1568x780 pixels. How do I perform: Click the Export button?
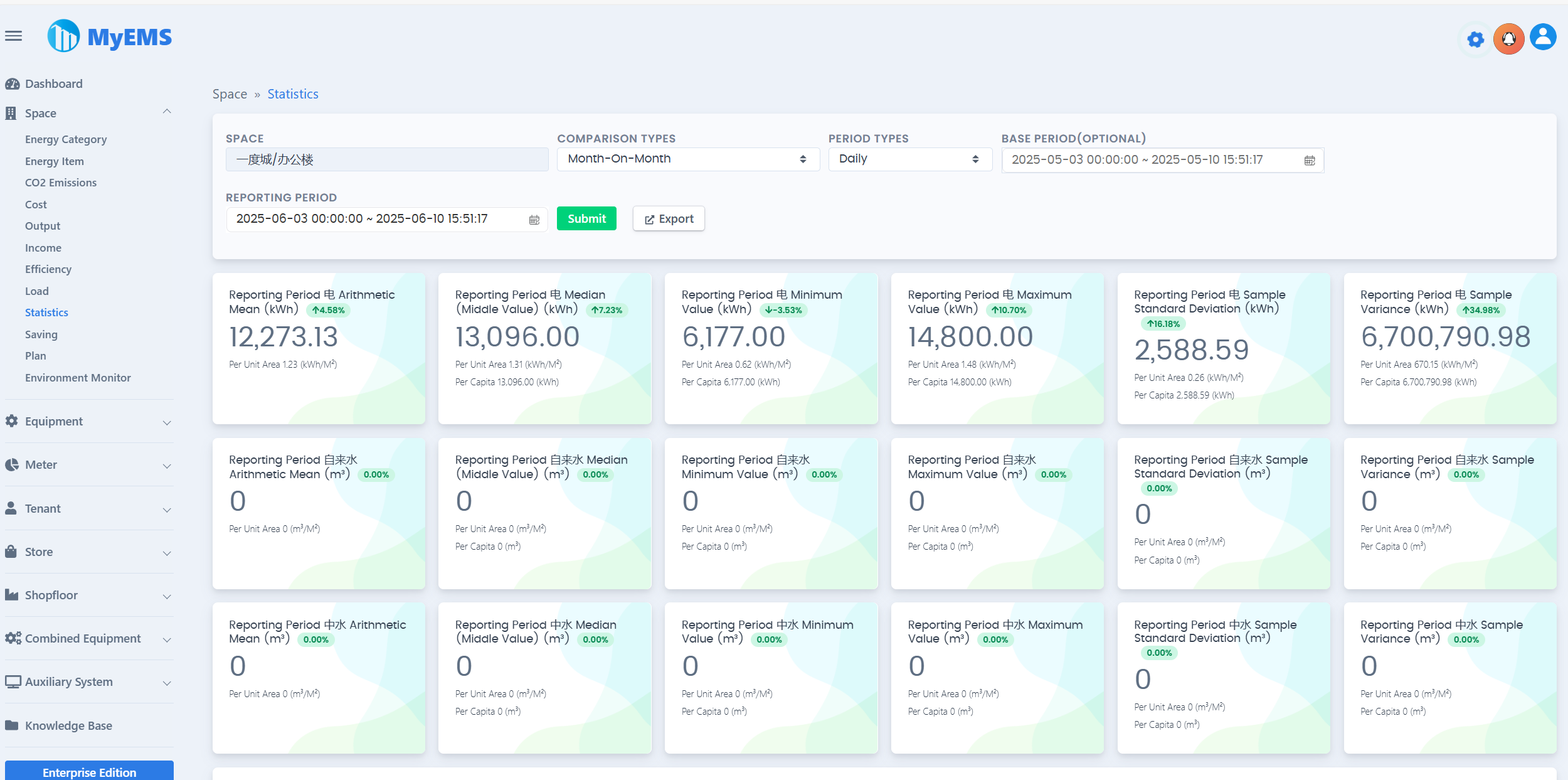coord(669,219)
